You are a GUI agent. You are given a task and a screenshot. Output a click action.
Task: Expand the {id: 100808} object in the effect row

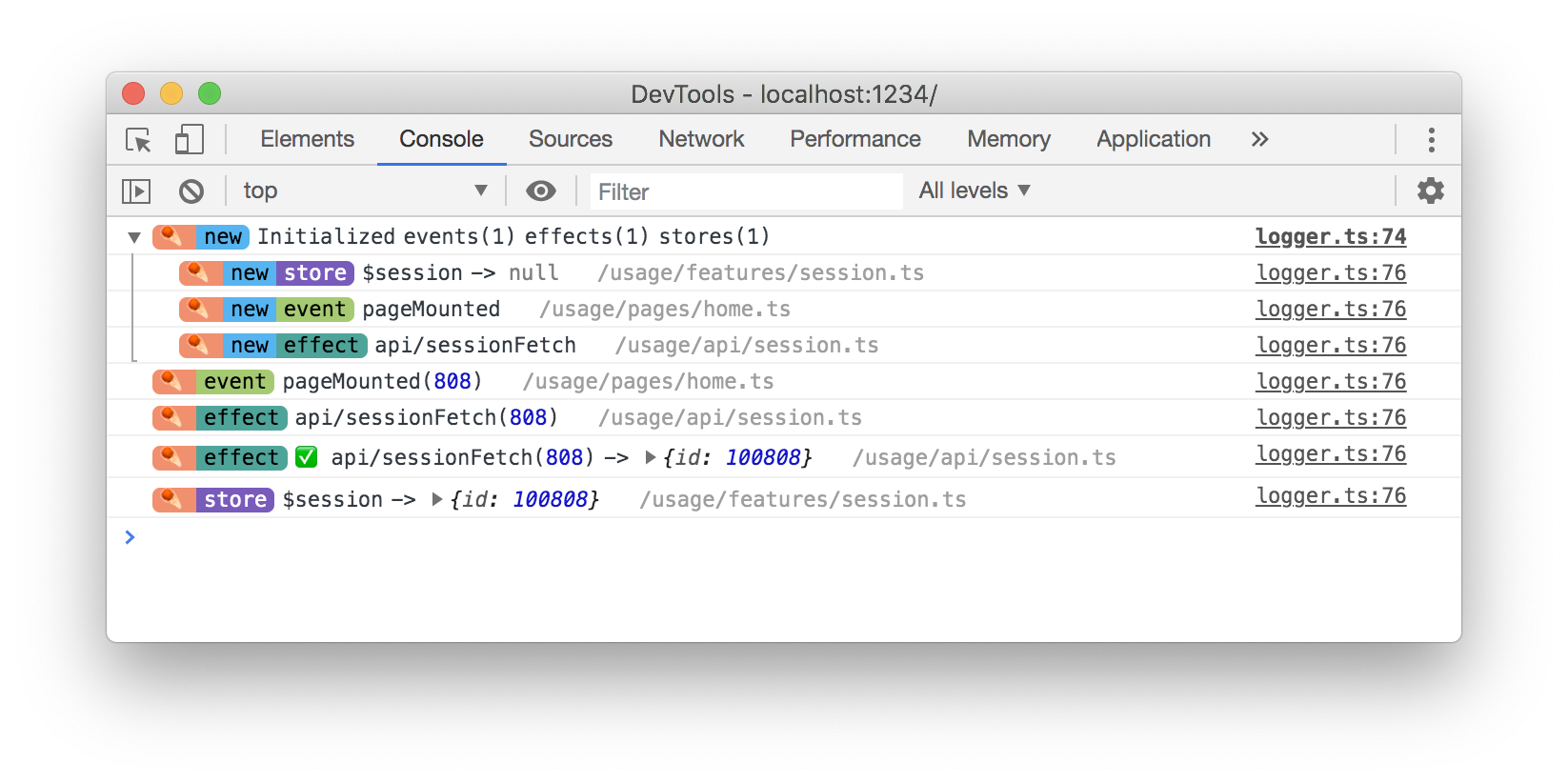(651, 457)
